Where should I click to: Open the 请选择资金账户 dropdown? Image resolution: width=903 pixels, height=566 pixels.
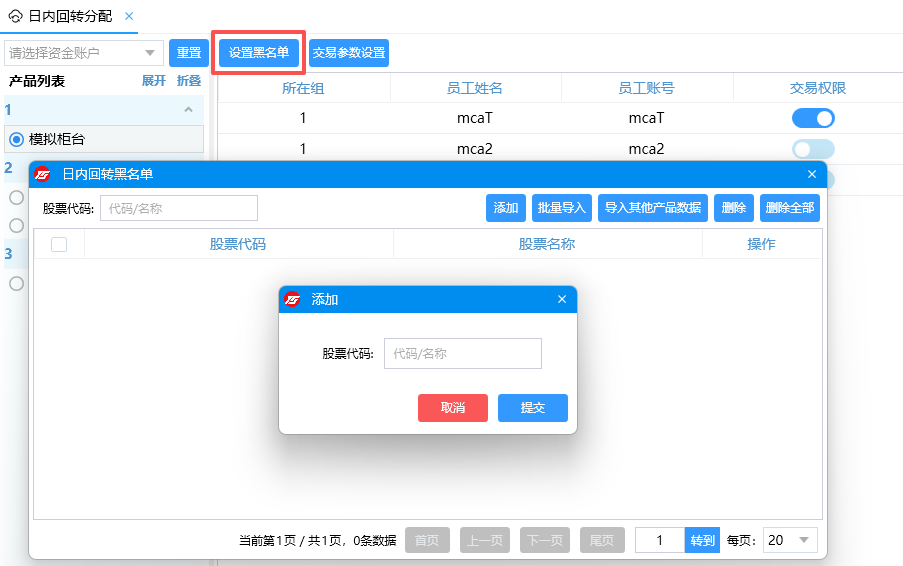84,53
